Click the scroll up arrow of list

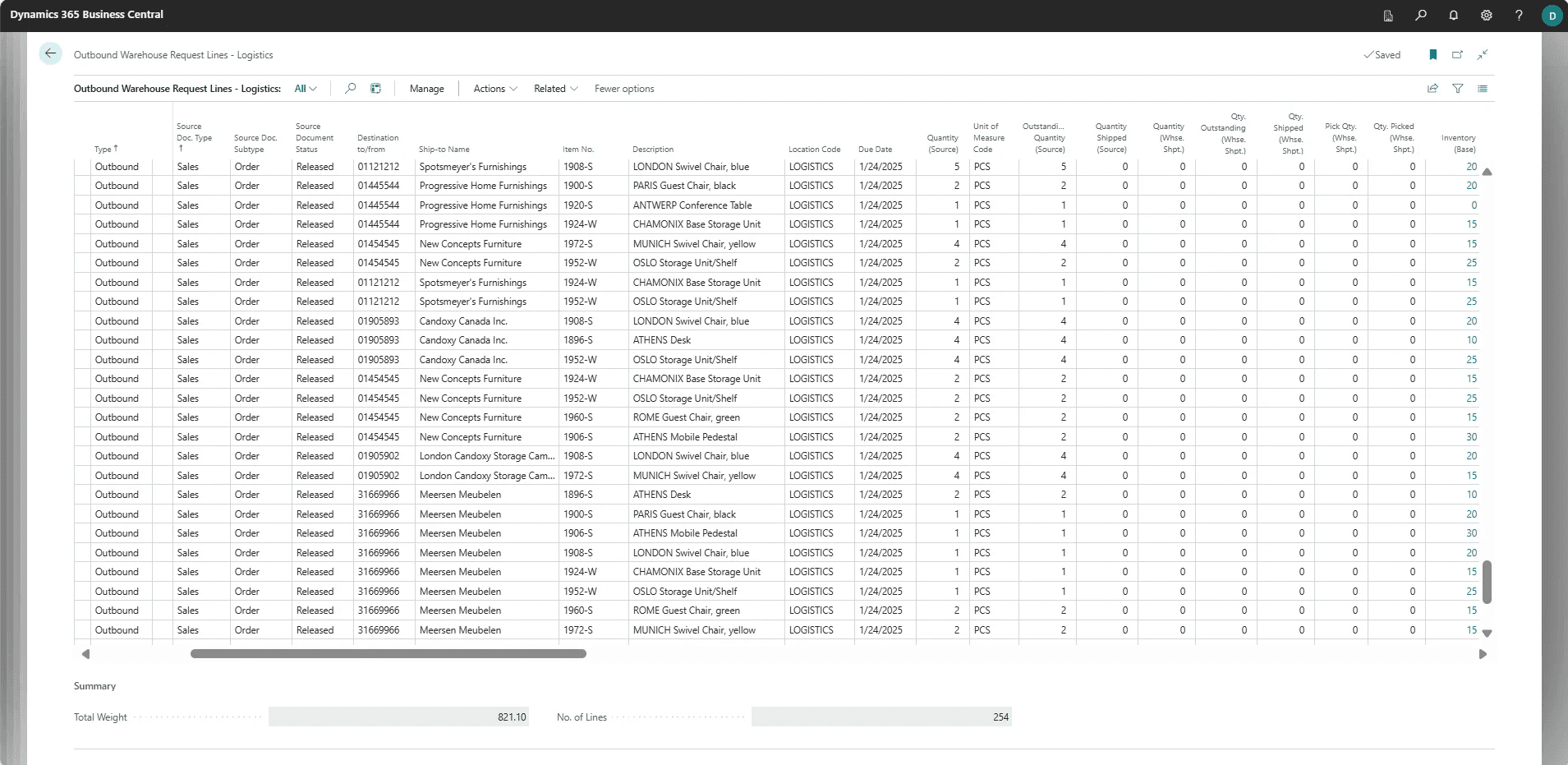coord(1487,172)
